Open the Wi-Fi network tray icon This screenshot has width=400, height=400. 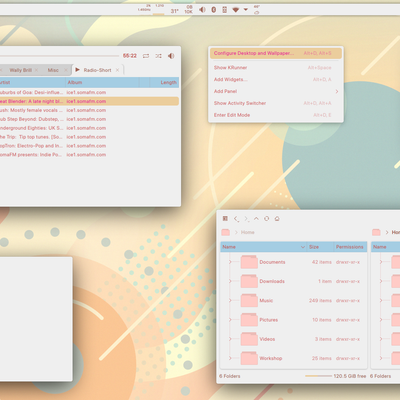coord(236,10)
